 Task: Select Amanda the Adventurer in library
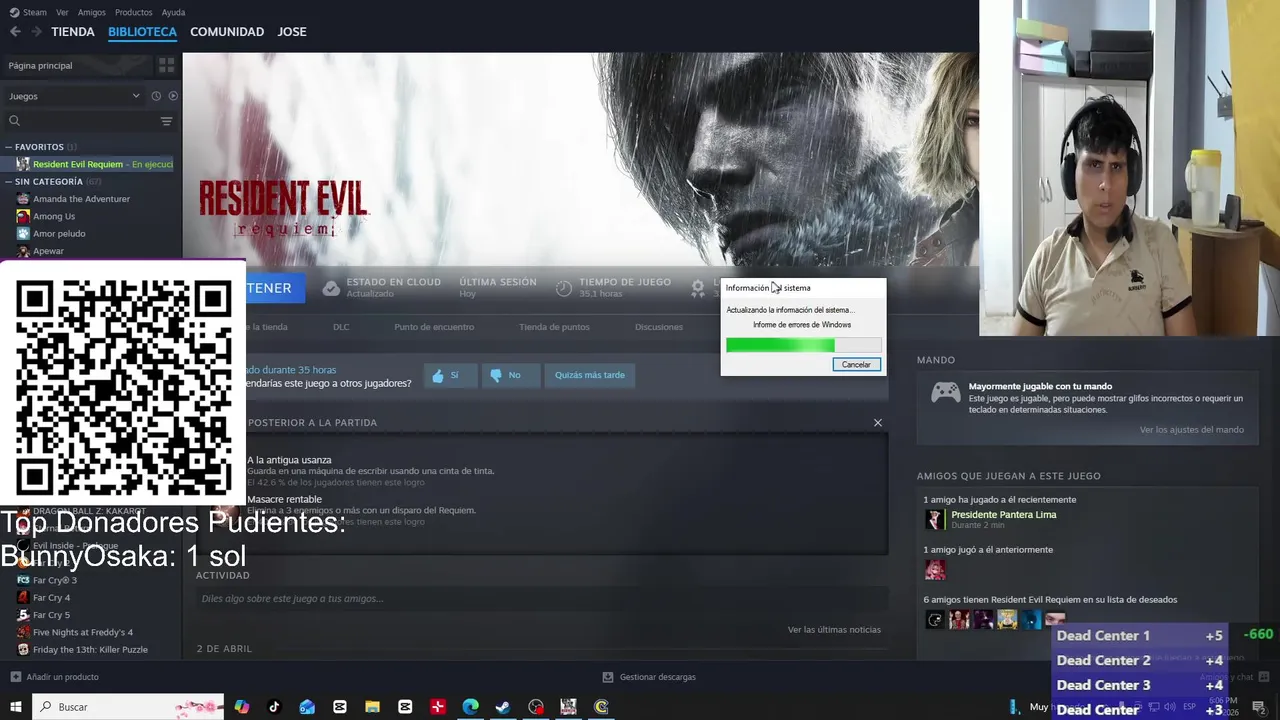[81, 199]
